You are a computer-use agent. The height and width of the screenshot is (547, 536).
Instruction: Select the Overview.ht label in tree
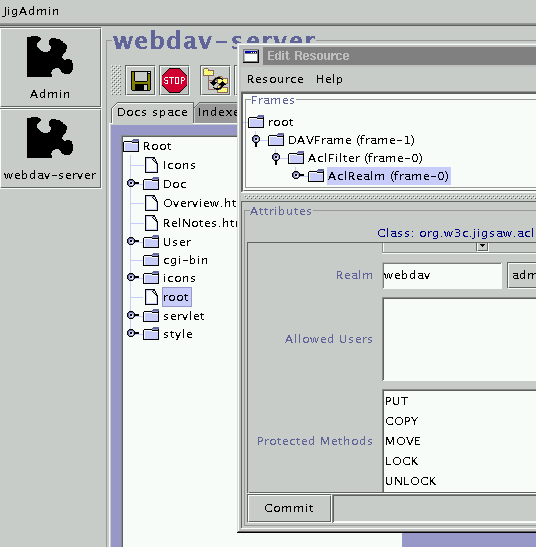pyautogui.click(x=200, y=203)
